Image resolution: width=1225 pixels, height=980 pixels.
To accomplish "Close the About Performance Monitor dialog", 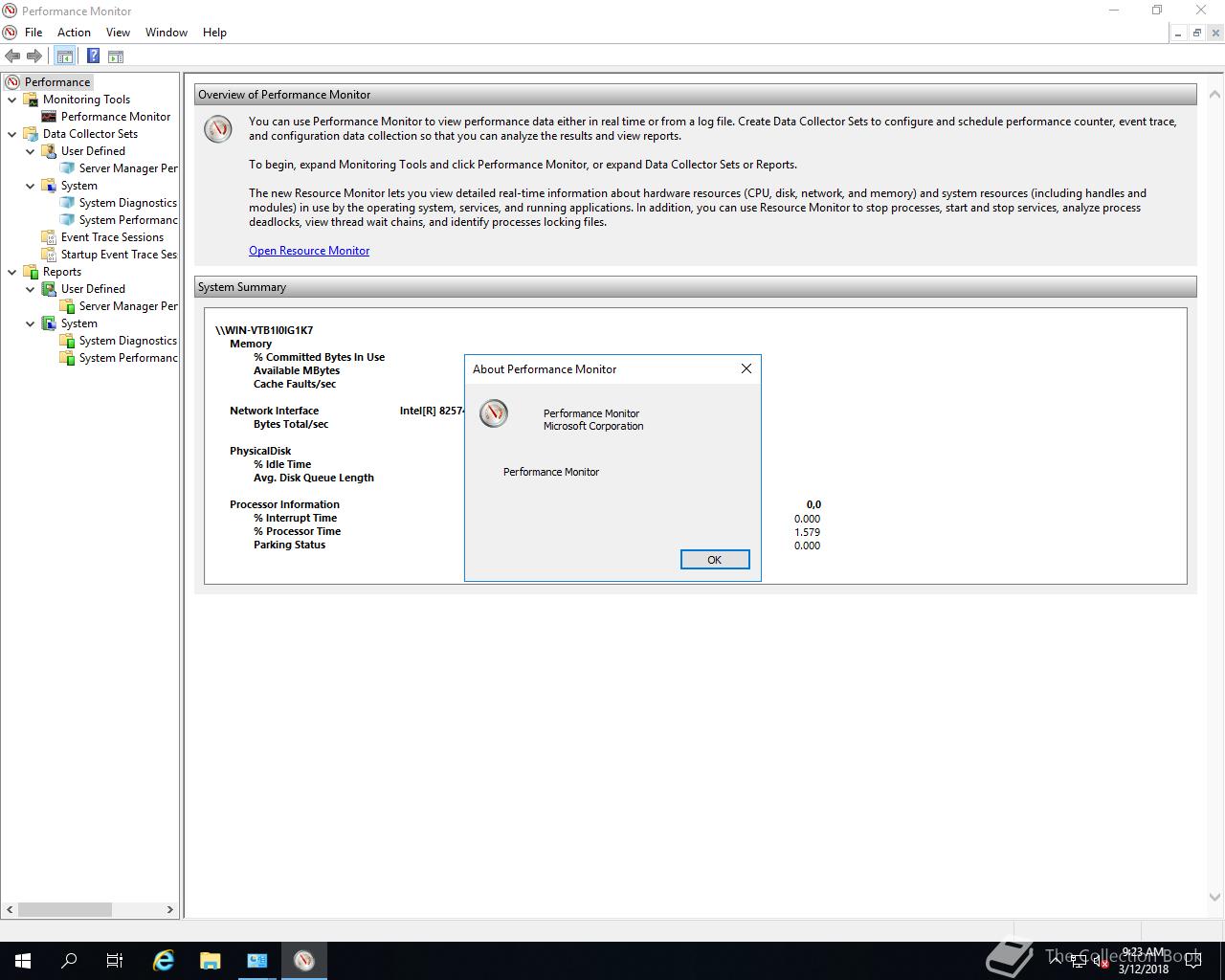I will 746,368.
